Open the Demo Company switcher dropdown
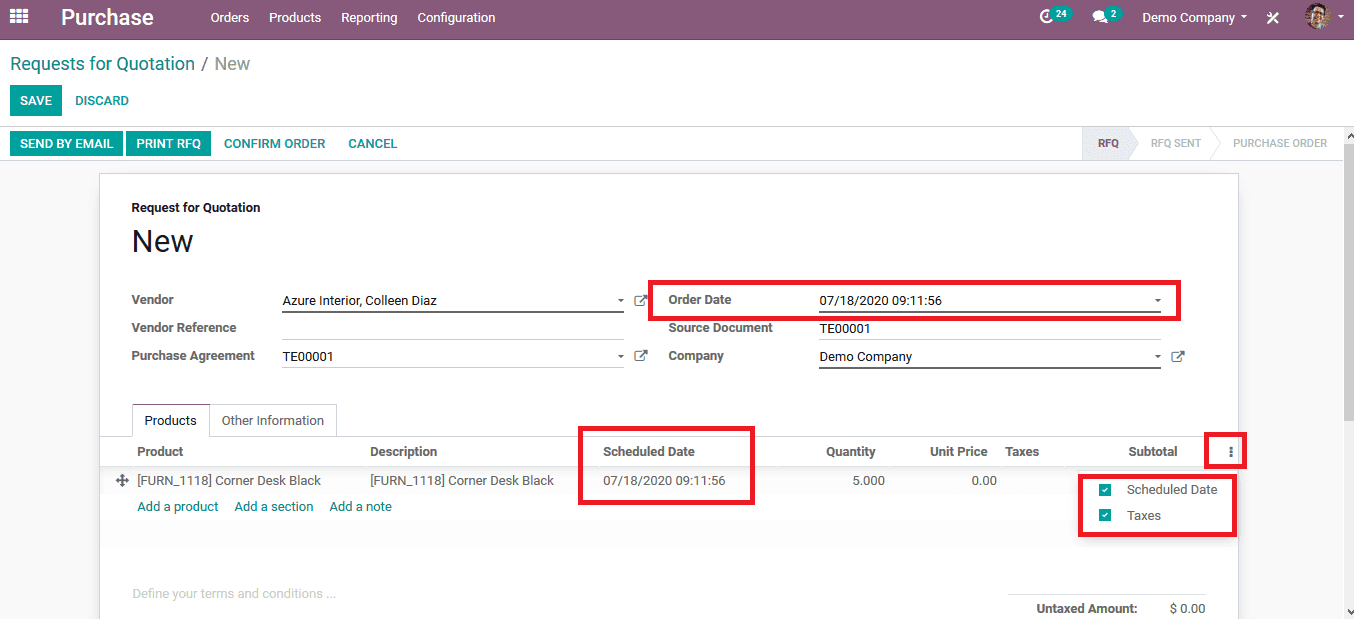 pyautogui.click(x=1194, y=18)
